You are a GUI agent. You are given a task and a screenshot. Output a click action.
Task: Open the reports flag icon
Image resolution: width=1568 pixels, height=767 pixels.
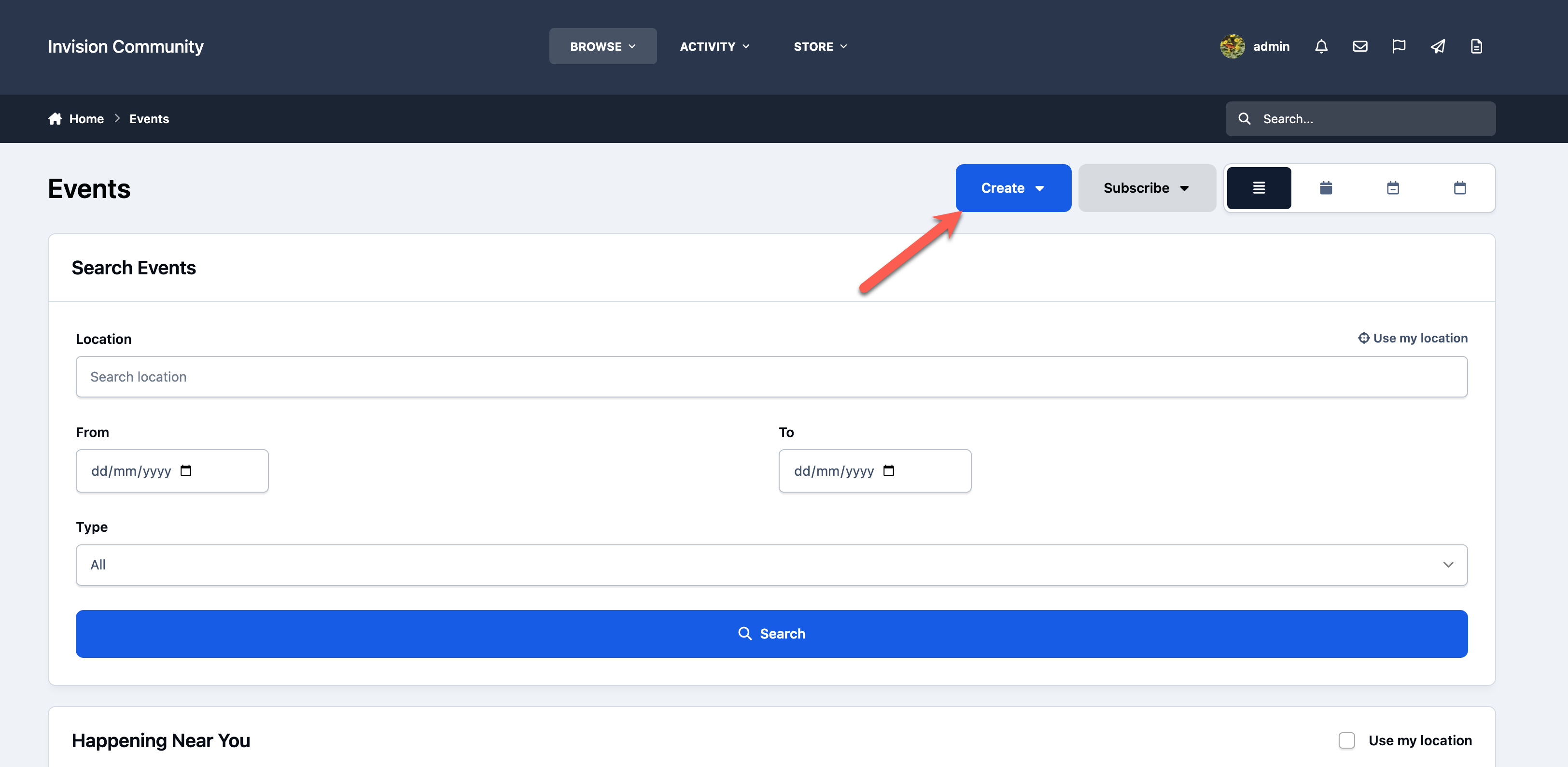(x=1399, y=46)
